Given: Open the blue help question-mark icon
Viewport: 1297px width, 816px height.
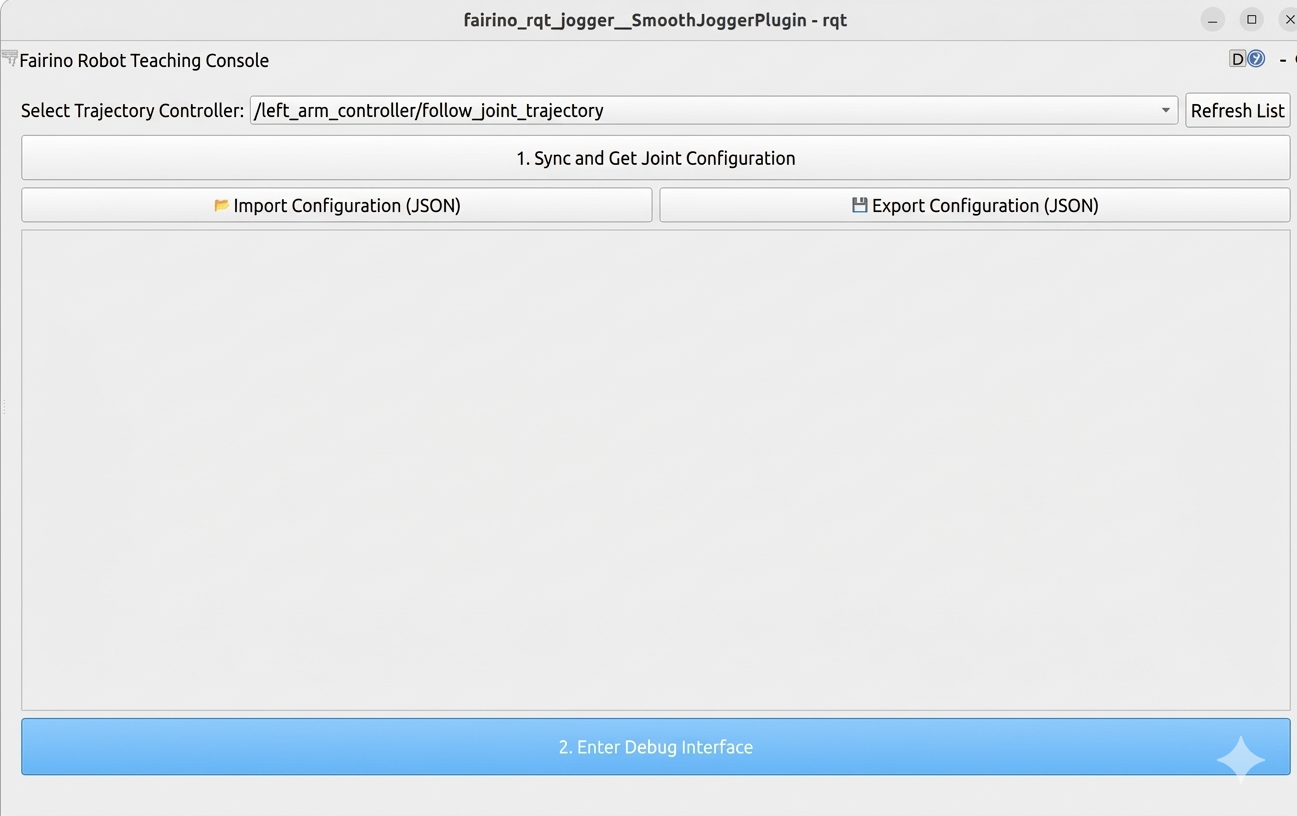Looking at the screenshot, I should (x=1256, y=59).
